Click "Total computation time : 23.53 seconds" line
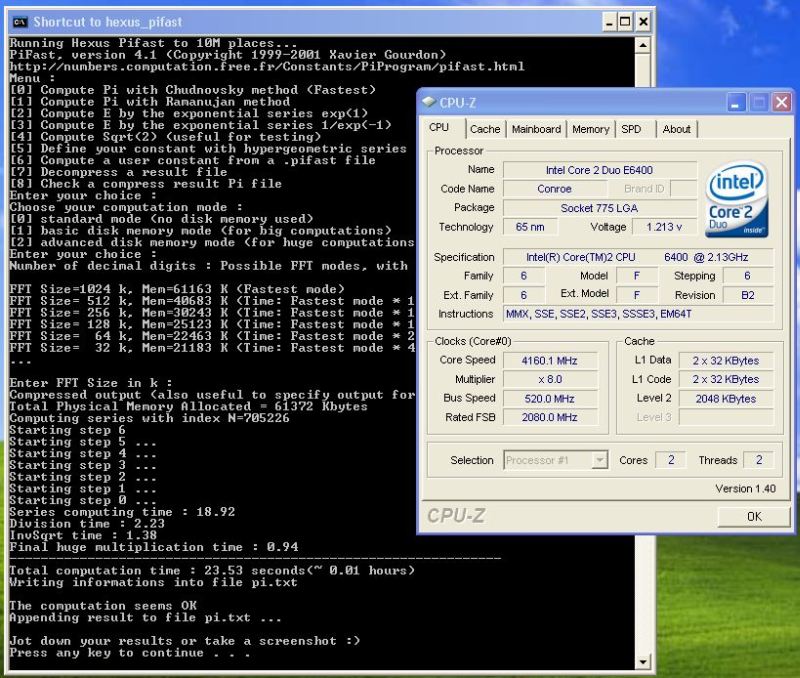 click(x=212, y=570)
